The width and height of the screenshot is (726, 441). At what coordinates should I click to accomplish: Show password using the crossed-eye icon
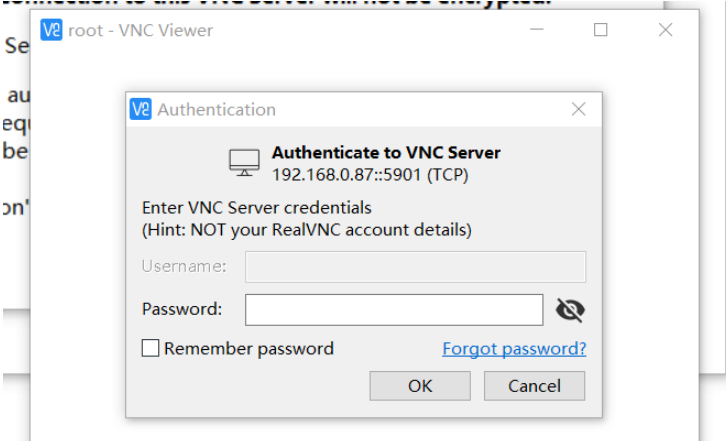570,310
